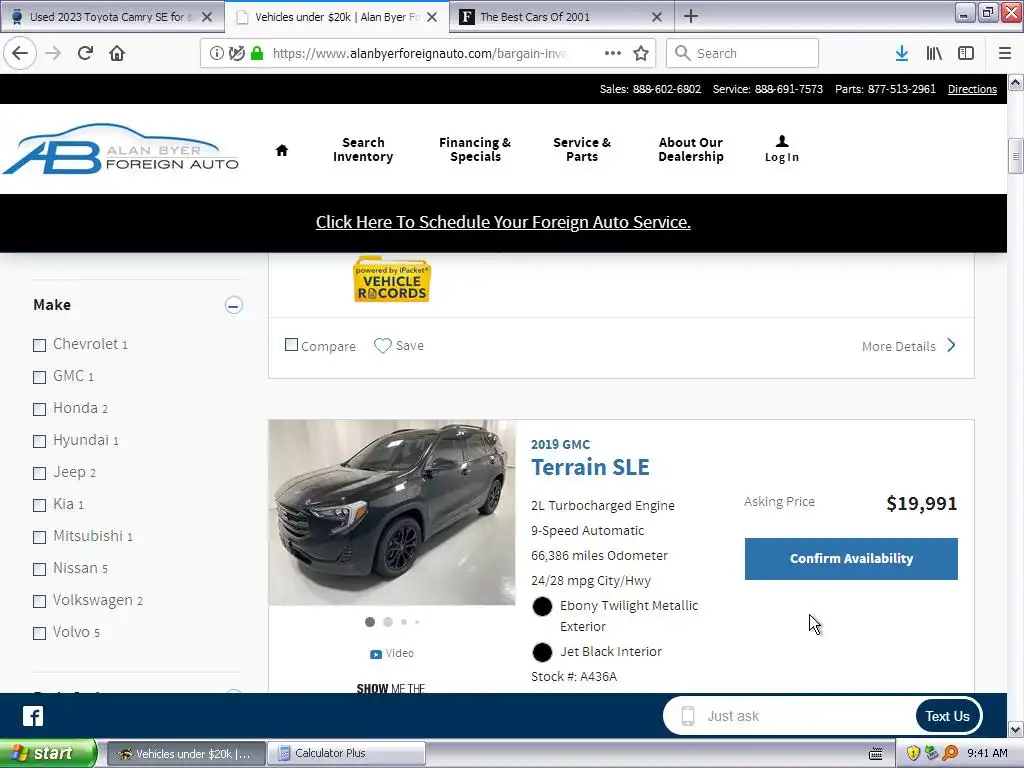Click the Start button on taskbar
Viewport: 1024px width, 768px height.
pyautogui.click(x=48, y=754)
